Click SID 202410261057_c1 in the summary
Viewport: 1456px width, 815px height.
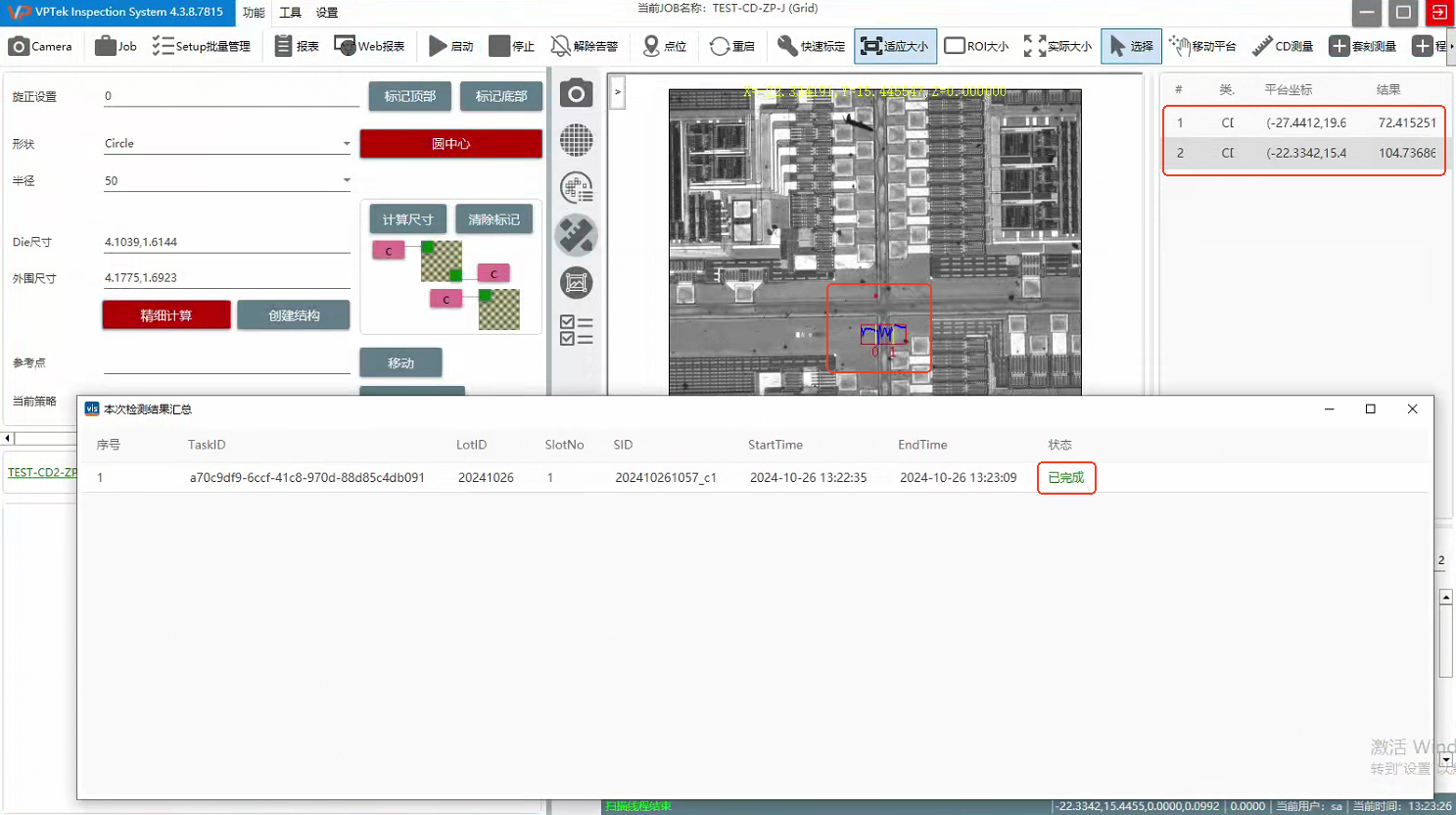click(x=666, y=477)
